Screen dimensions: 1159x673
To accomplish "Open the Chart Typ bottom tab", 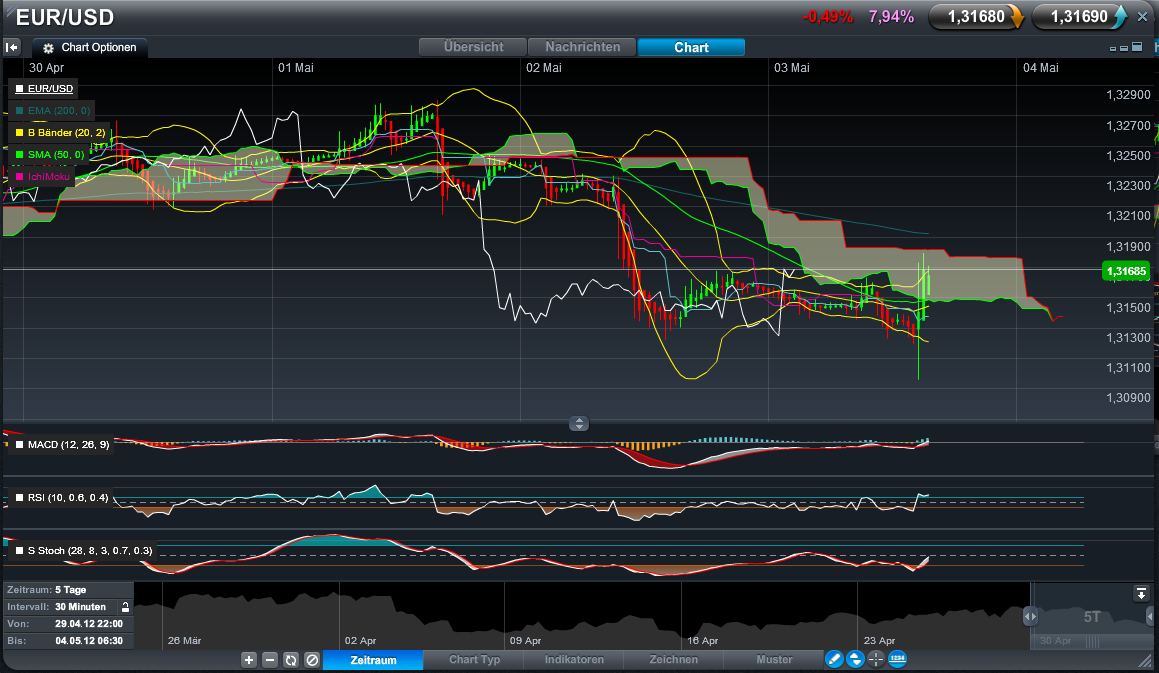I will [475, 660].
